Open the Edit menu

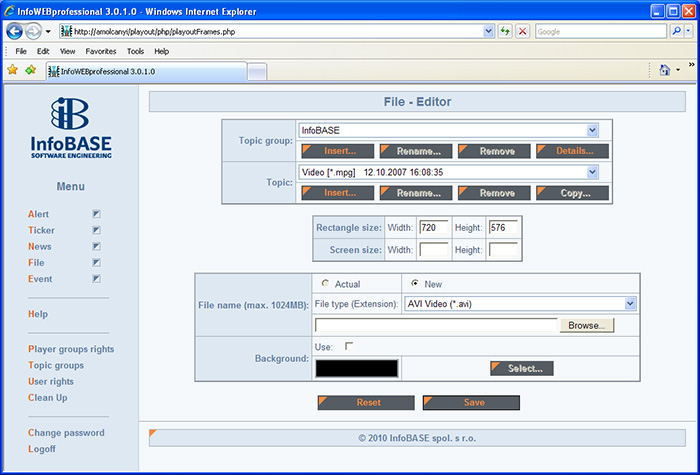[43, 51]
